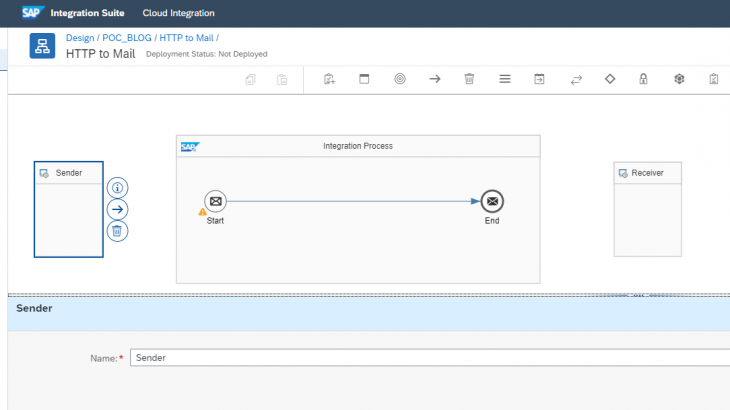The height and width of the screenshot is (410, 730).
Task: Click the Sender delete trash icon
Action: click(x=117, y=231)
